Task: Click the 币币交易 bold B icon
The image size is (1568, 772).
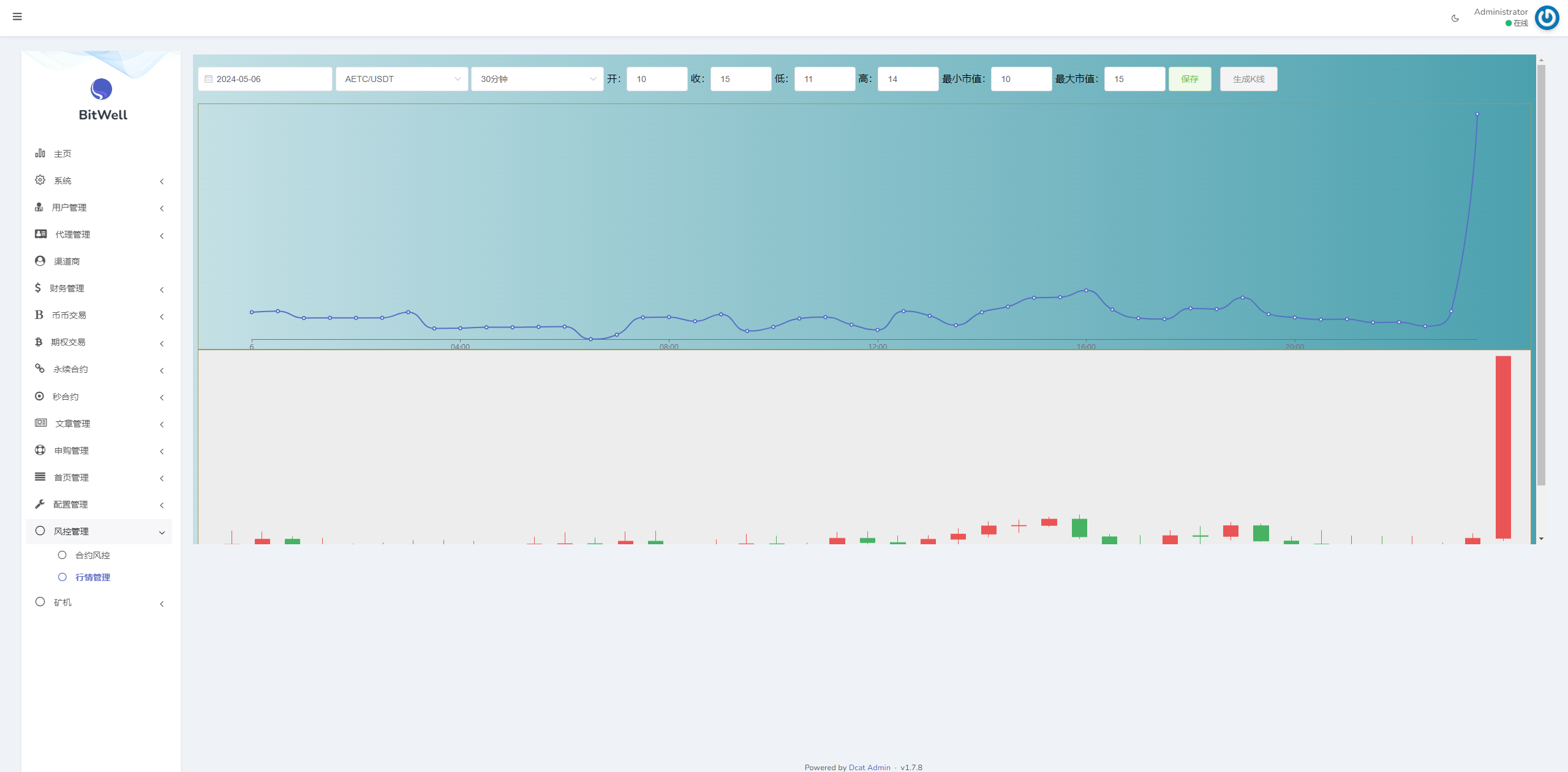Action: (39, 315)
